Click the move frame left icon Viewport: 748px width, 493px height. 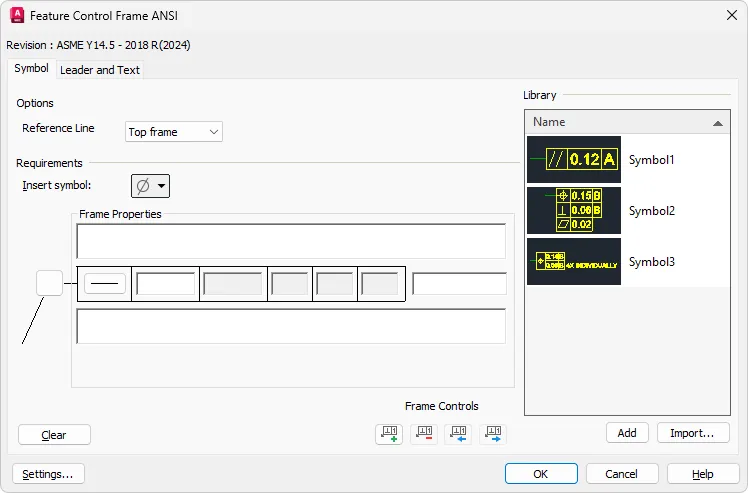(458, 434)
